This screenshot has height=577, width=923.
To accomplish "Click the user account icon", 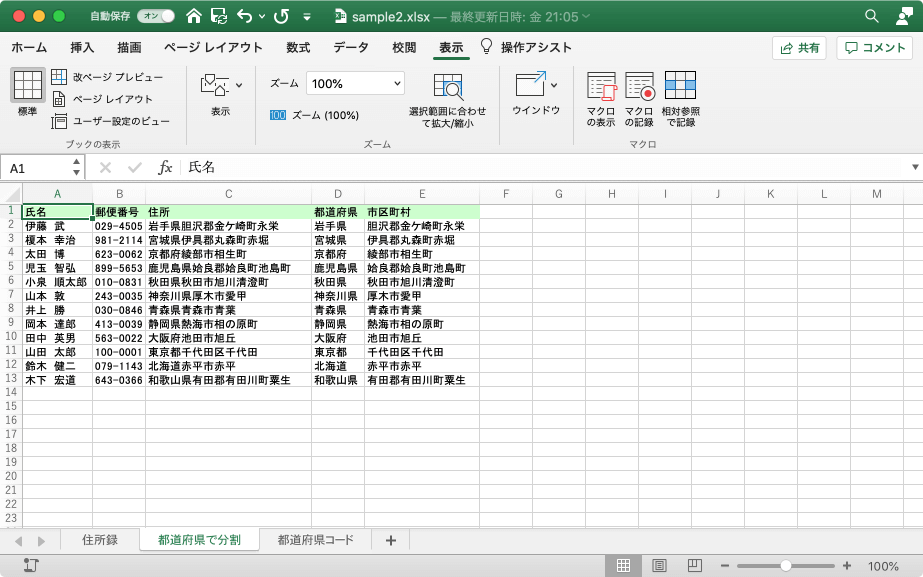I will point(904,16).
